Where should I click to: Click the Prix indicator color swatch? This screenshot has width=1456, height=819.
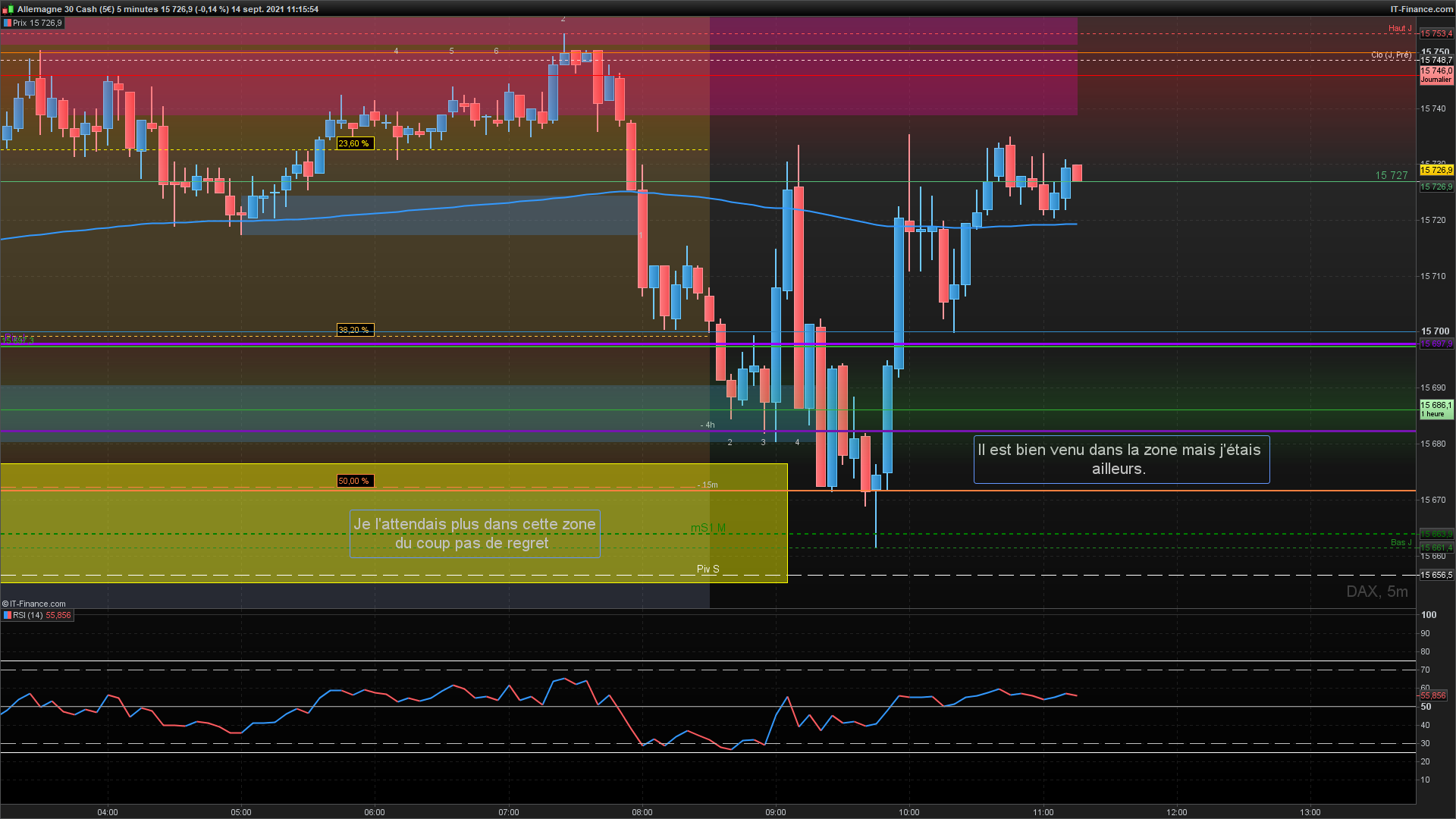coord(7,23)
